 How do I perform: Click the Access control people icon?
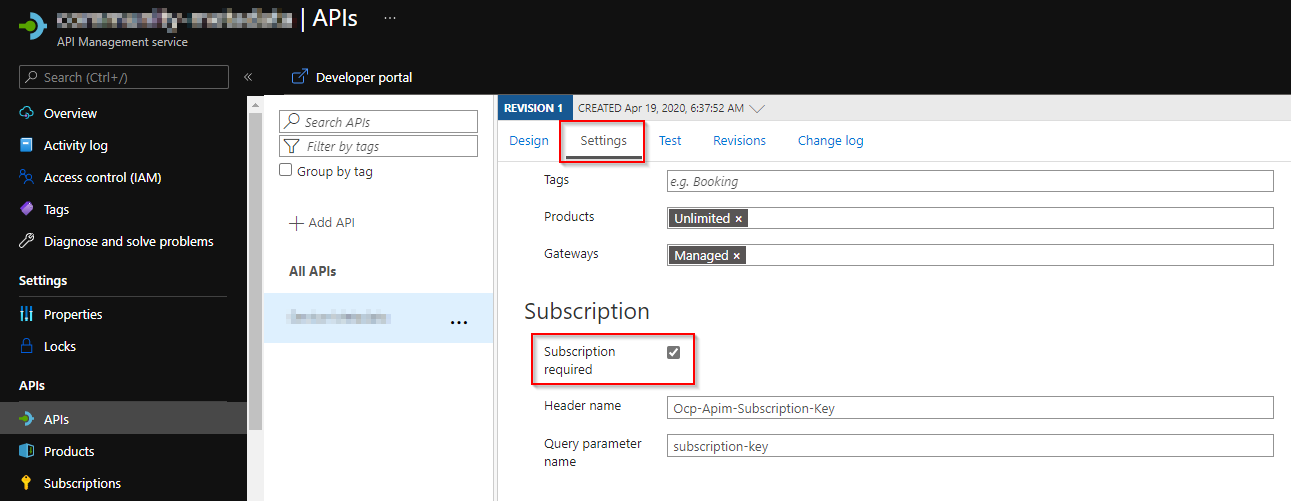pos(27,177)
